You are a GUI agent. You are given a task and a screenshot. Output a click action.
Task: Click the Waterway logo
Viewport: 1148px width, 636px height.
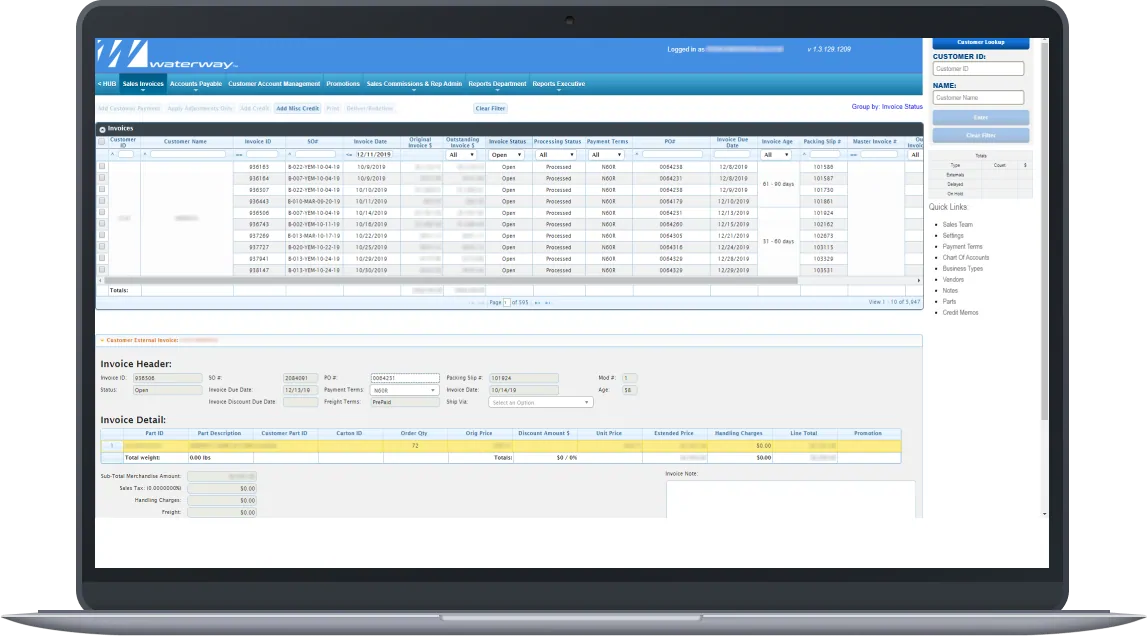click(x=167, y=55)
